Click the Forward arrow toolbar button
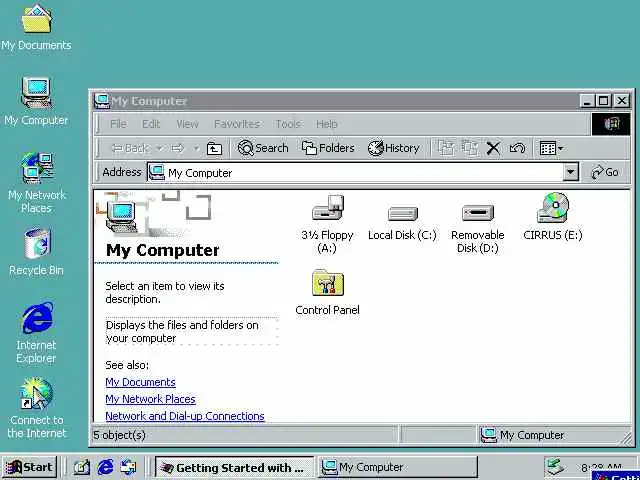This screenshot has width=640, height=480. point(178,148)
